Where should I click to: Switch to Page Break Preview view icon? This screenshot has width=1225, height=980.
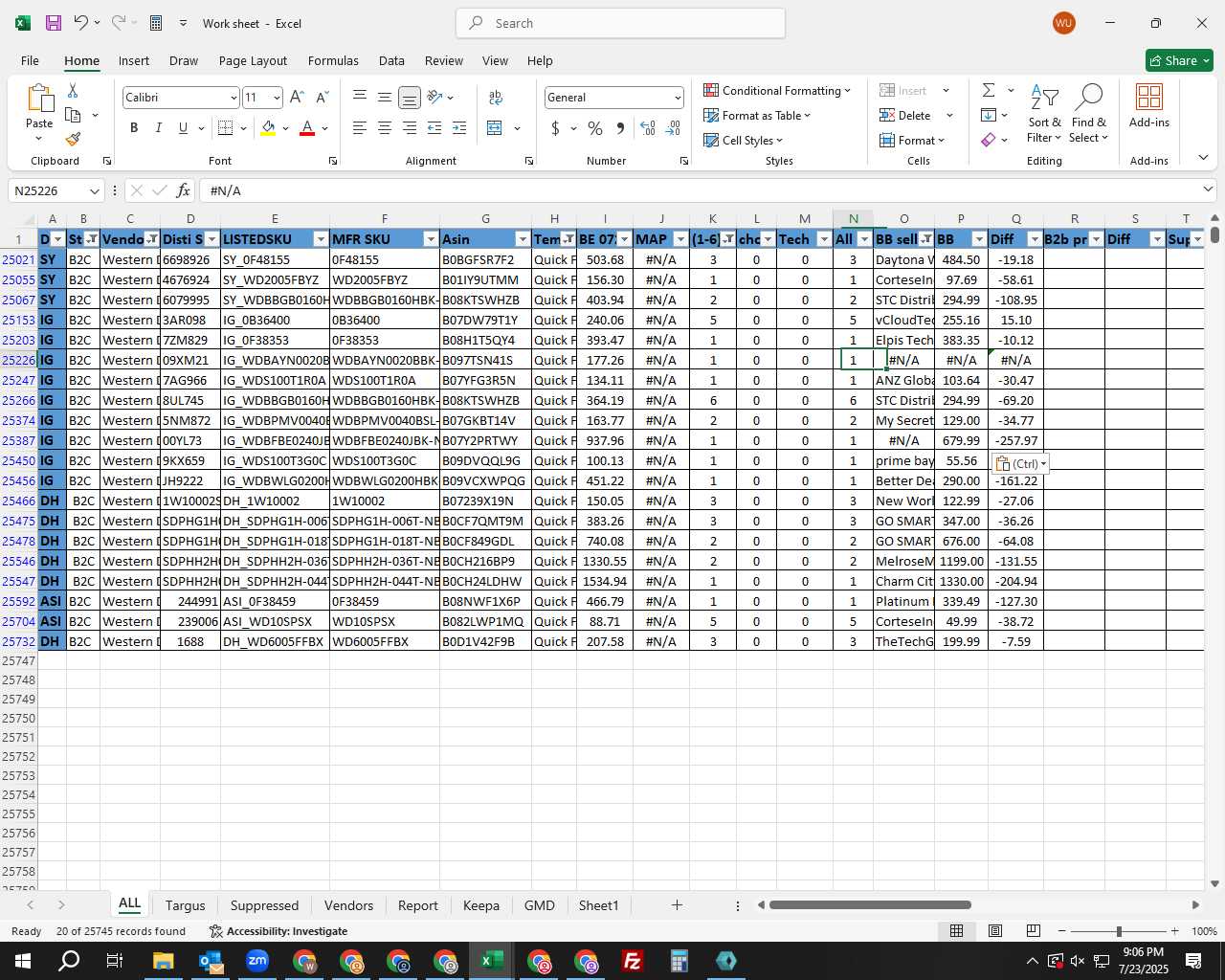tap(1033, 930)
